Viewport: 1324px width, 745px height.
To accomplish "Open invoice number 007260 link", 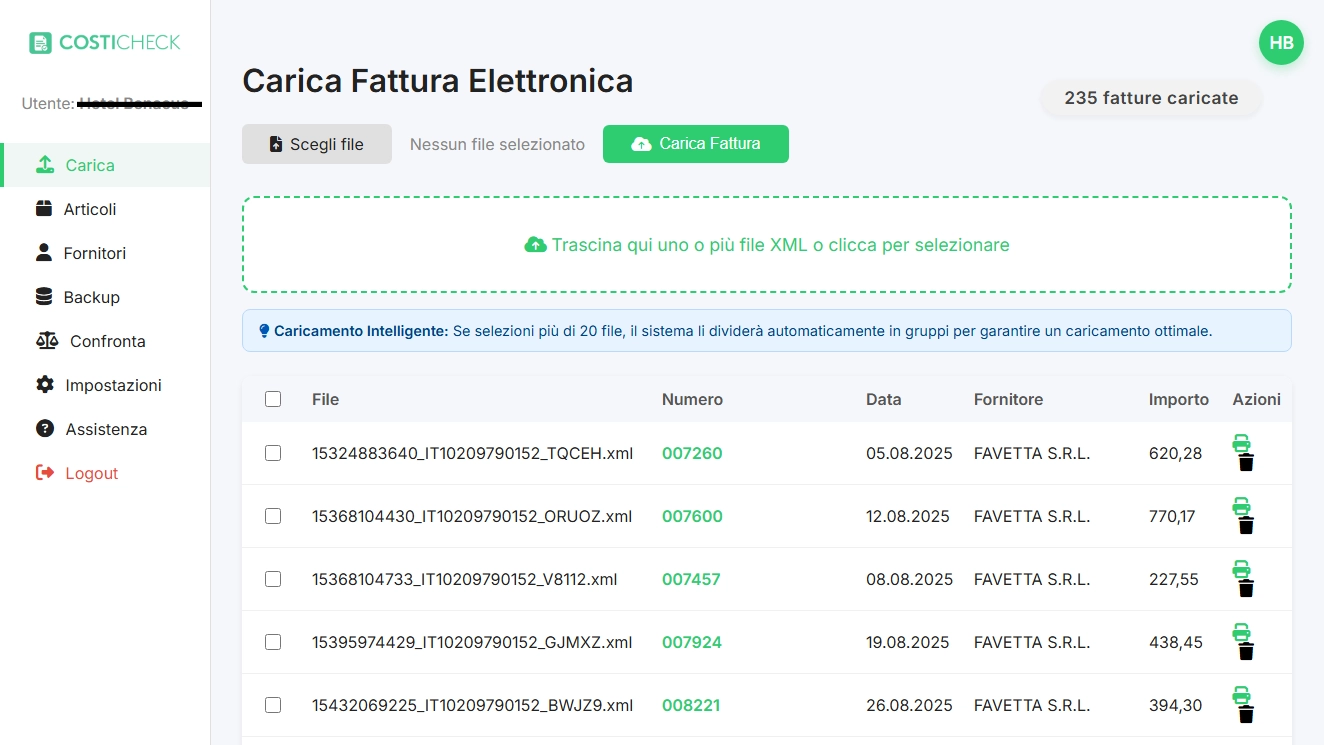I will click(x=692, y=453).
